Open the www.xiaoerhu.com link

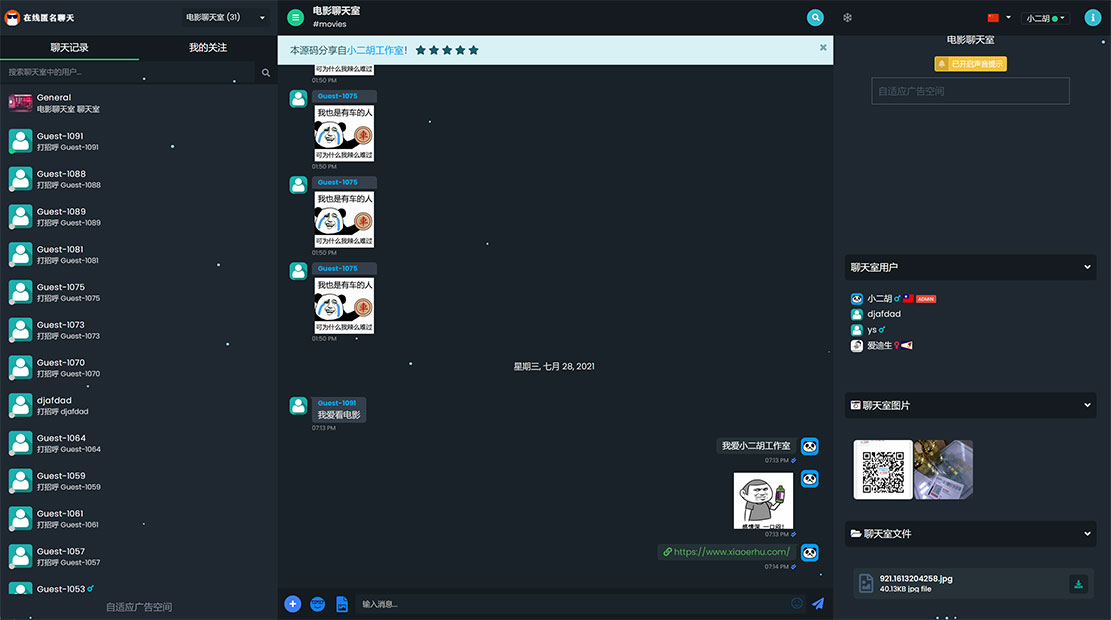pos(731,552)
